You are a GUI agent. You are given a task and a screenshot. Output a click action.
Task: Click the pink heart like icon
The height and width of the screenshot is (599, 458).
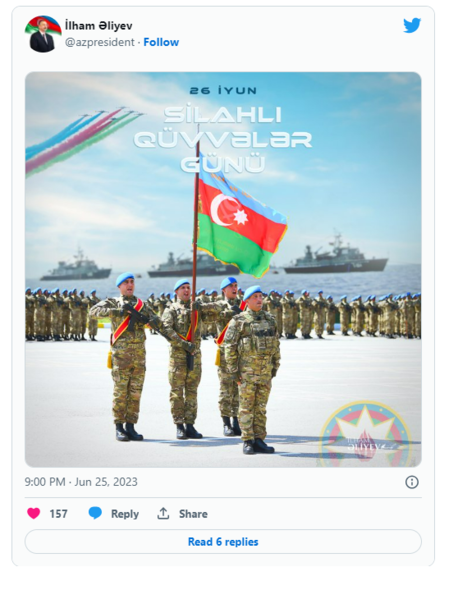(x=34, y=513)
